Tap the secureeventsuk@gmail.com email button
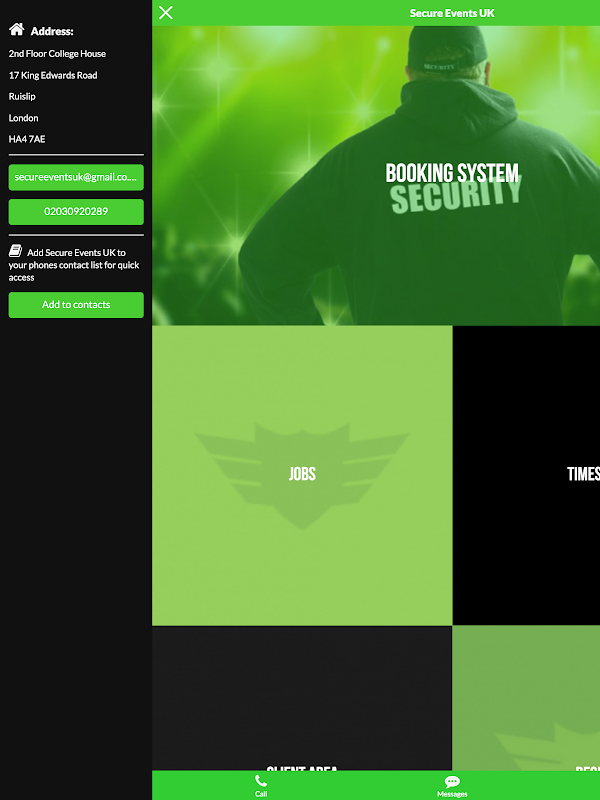Viewport: 600px width, 800px height. [76, 177]
